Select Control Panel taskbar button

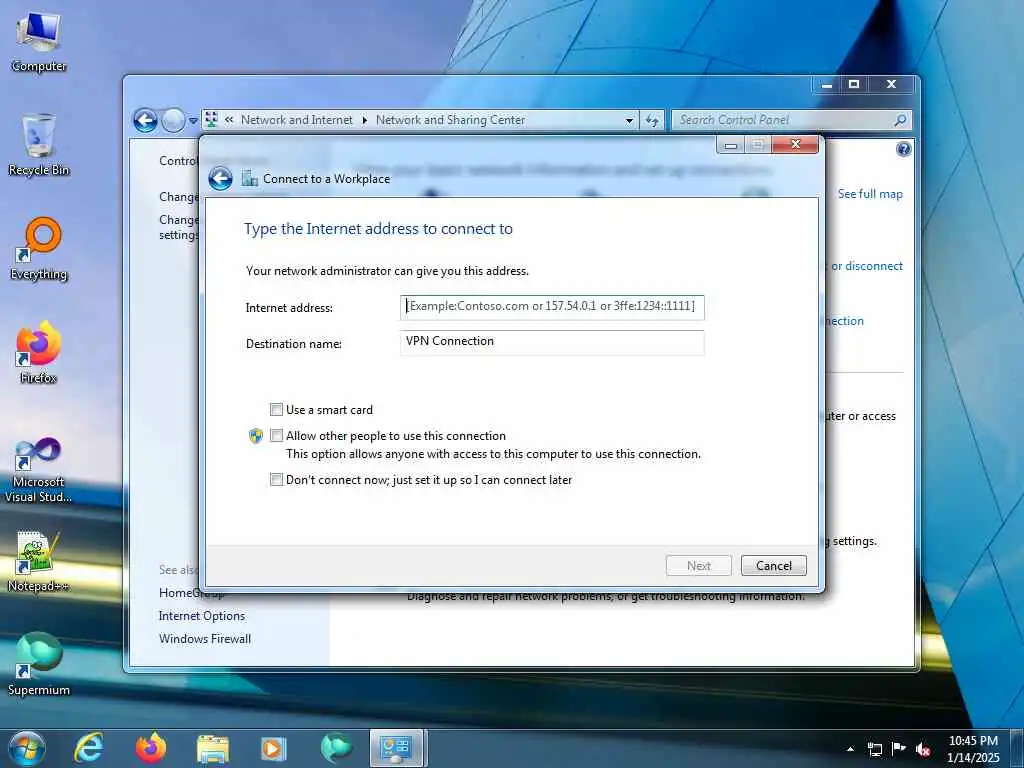pyautogui.click(x=398, y=748)
